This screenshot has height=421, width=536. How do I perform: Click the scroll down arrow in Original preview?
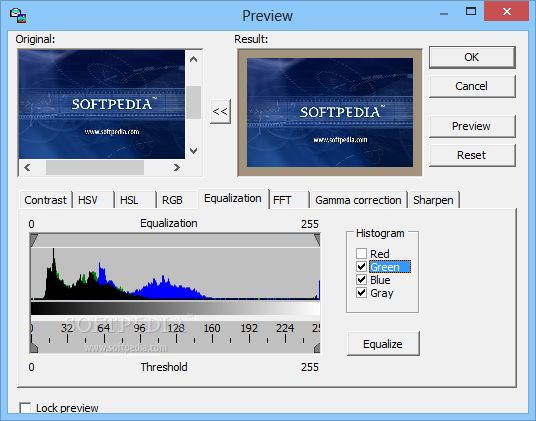point(193,151)
